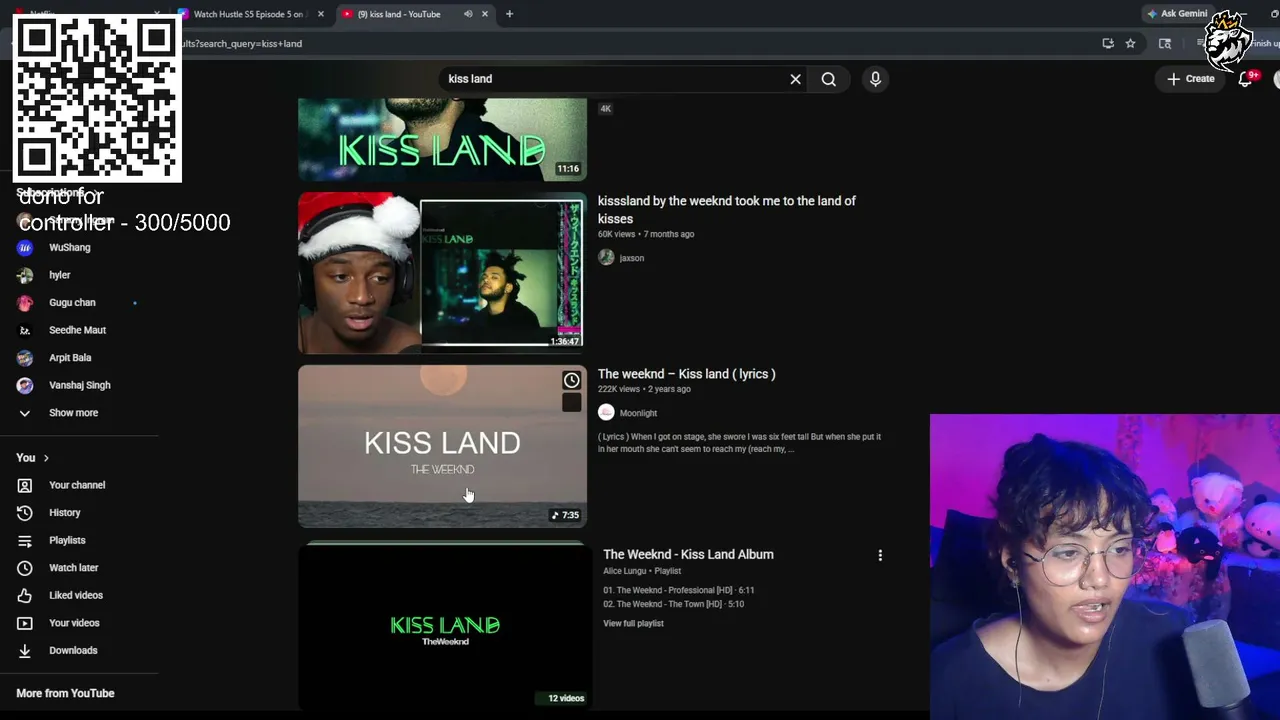
Task: Open Downloads from sidebar
Action: click(73, 651)
